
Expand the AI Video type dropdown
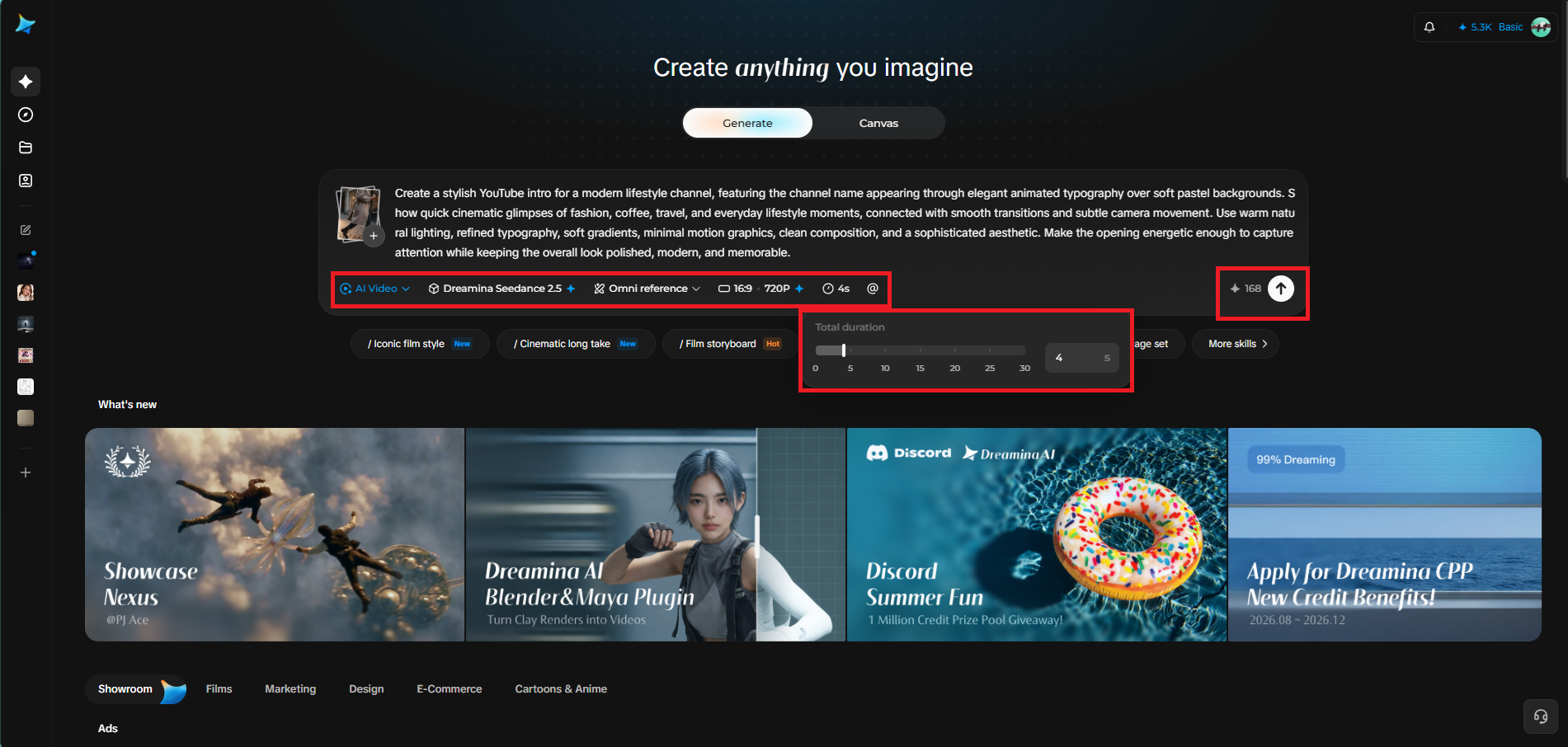374,289
